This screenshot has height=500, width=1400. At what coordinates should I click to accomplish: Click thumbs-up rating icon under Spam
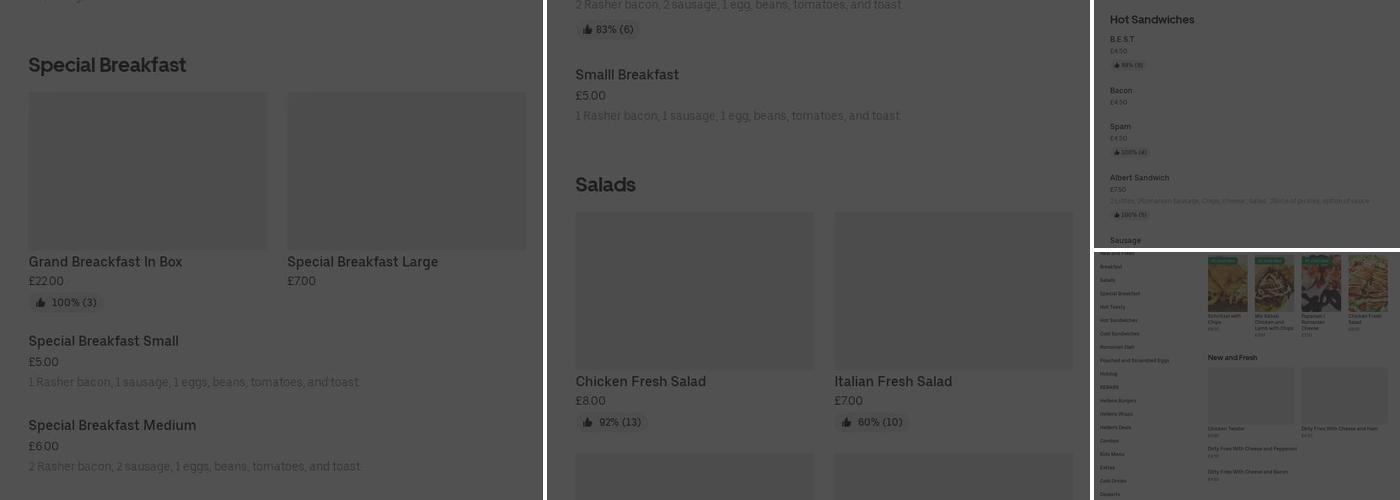(1117, 153)
